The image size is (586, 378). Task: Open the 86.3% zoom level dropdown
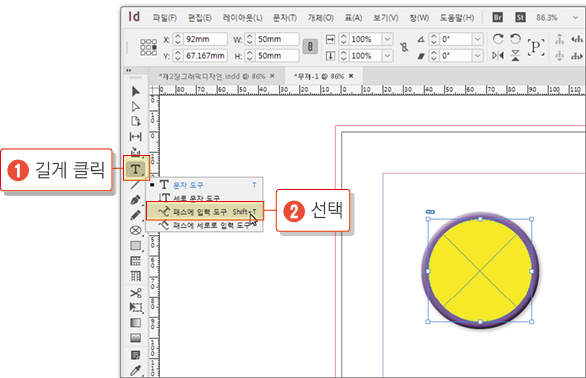point(575,18)
